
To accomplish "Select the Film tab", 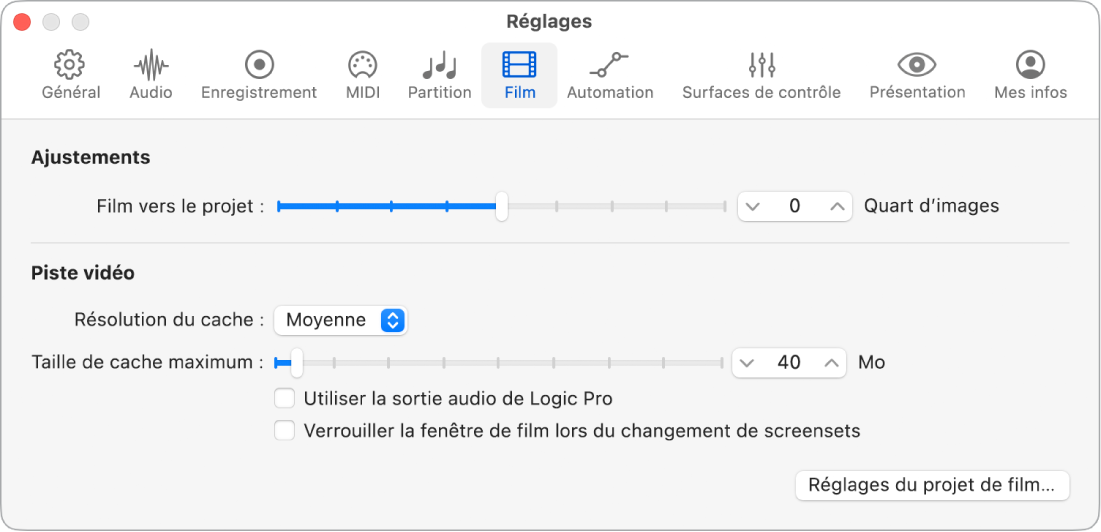I will tap(519, 75).
